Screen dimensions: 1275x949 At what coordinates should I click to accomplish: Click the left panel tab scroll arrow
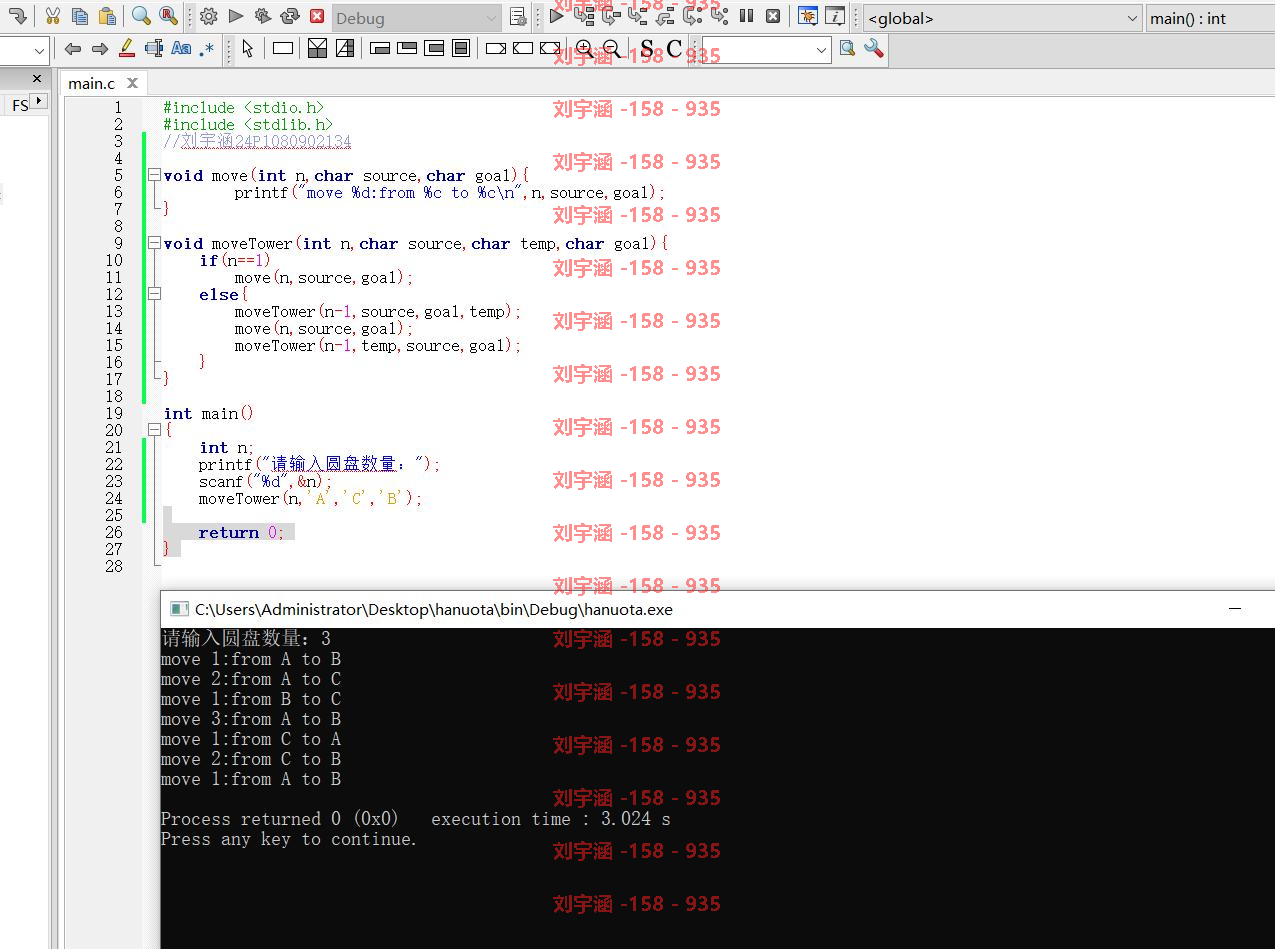pos(39,101)
